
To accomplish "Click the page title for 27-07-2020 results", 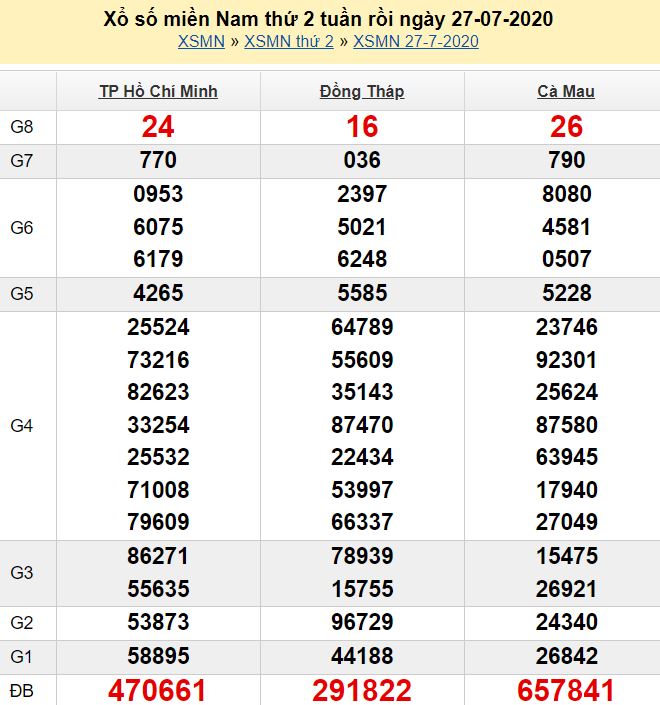I will pyautogui.click(x=328, y=19).
